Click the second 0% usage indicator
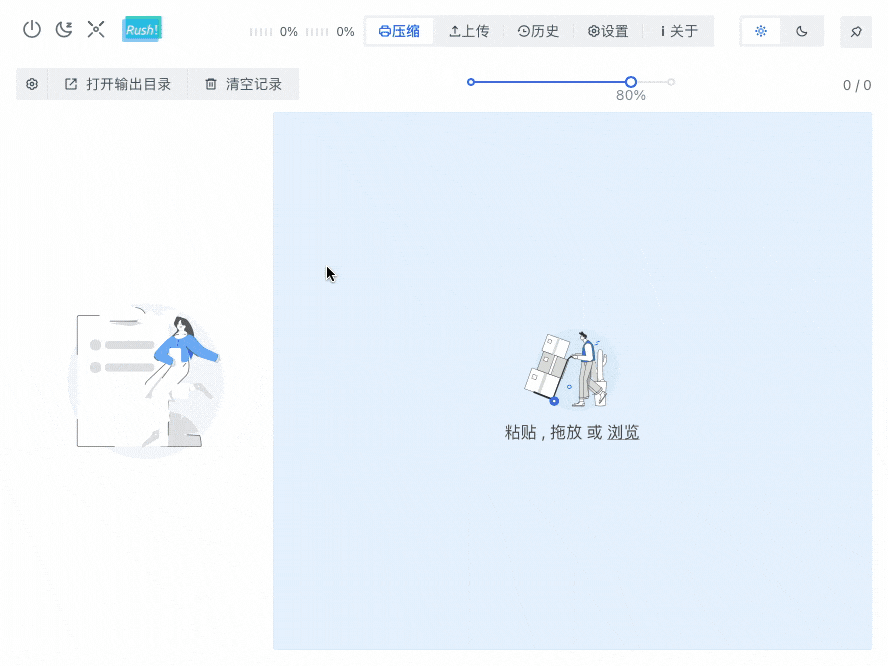This screenshot has width=888, height=666. point(330,32)
